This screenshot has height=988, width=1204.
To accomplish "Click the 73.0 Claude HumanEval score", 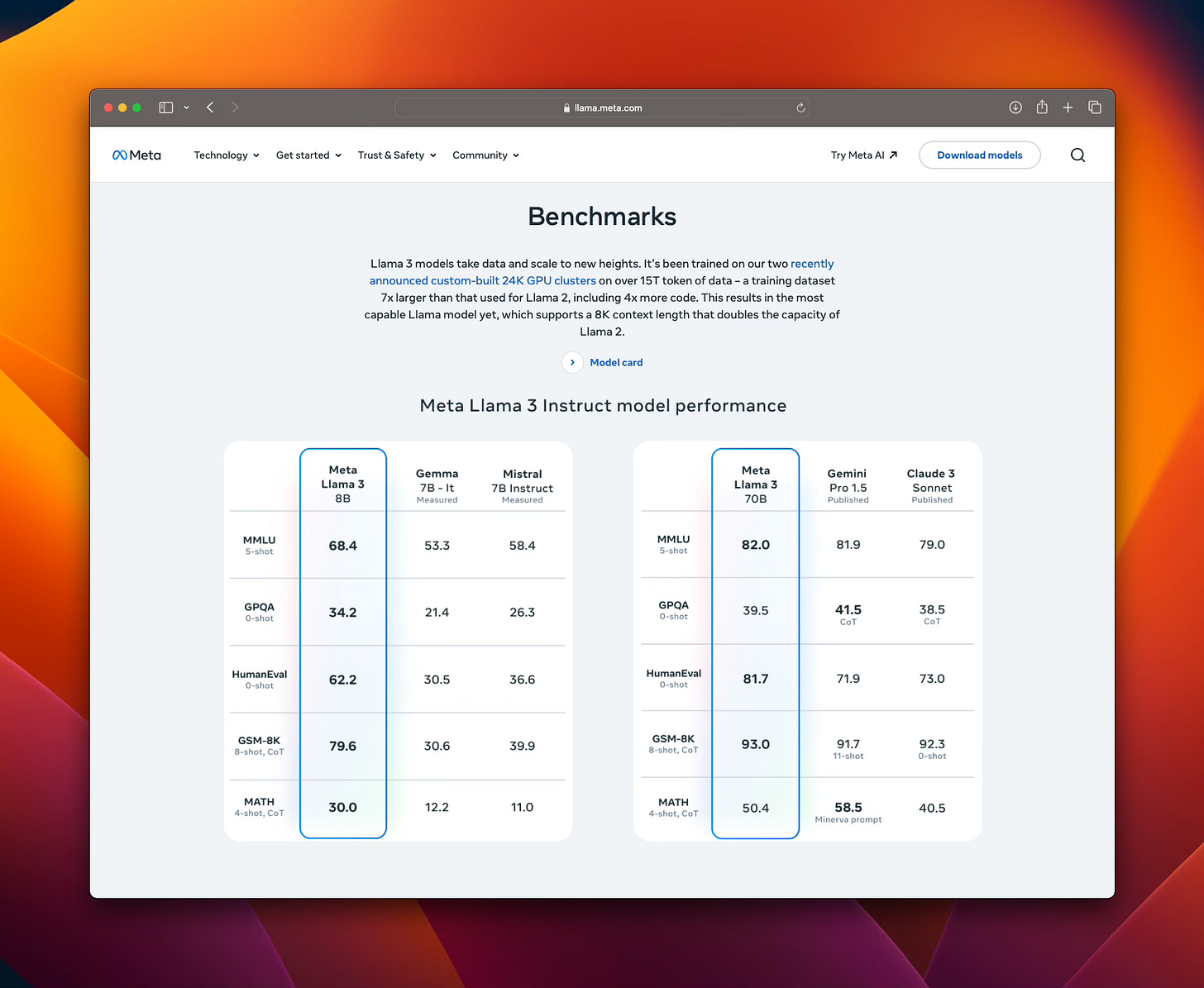I will 932,679.
